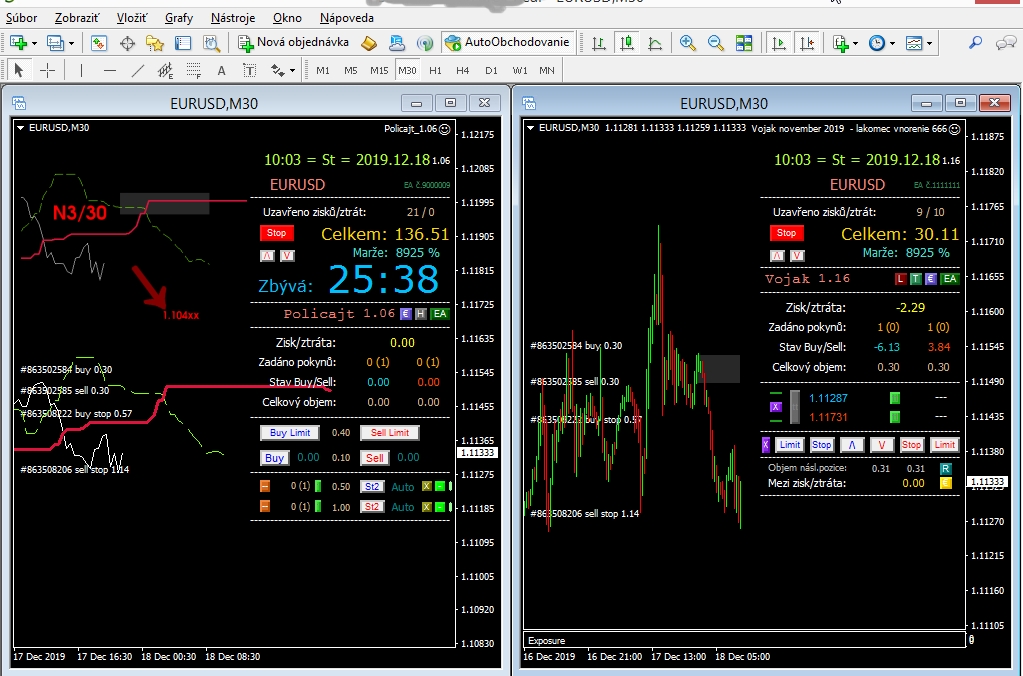Open the Data Window crosshair icon
The image size is (1023, 676).
point(127,43)
